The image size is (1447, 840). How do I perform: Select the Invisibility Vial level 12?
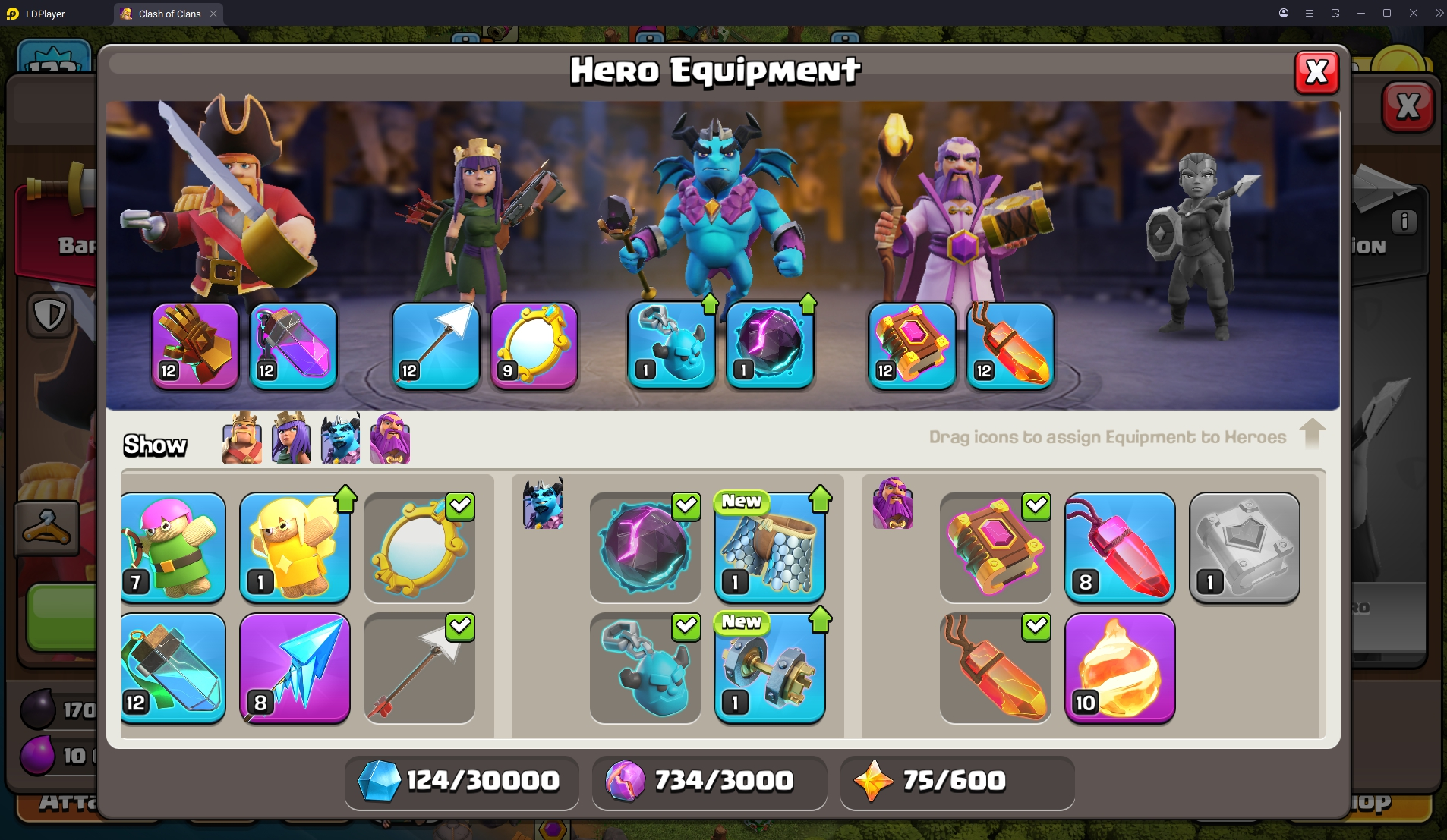point(173,668)
